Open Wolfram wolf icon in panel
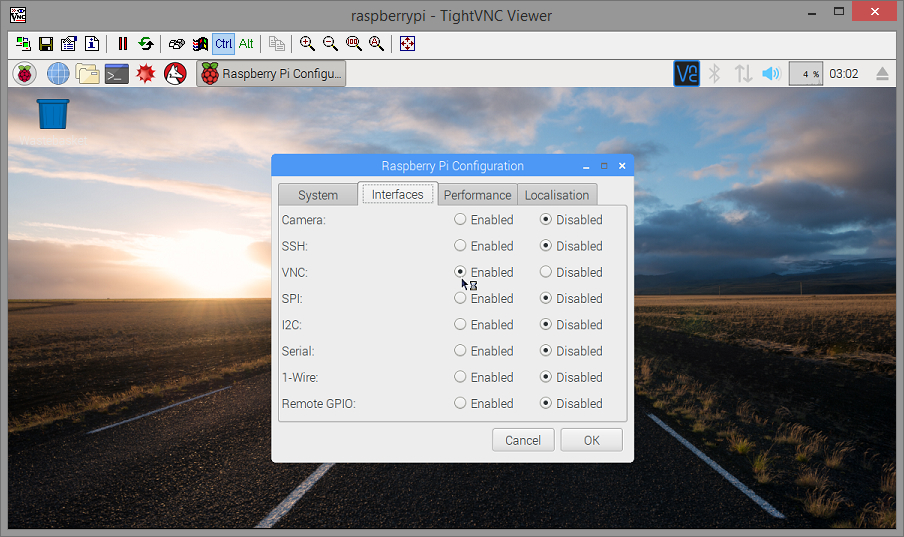Screen dimensions: 904x537 coord(175,74)
